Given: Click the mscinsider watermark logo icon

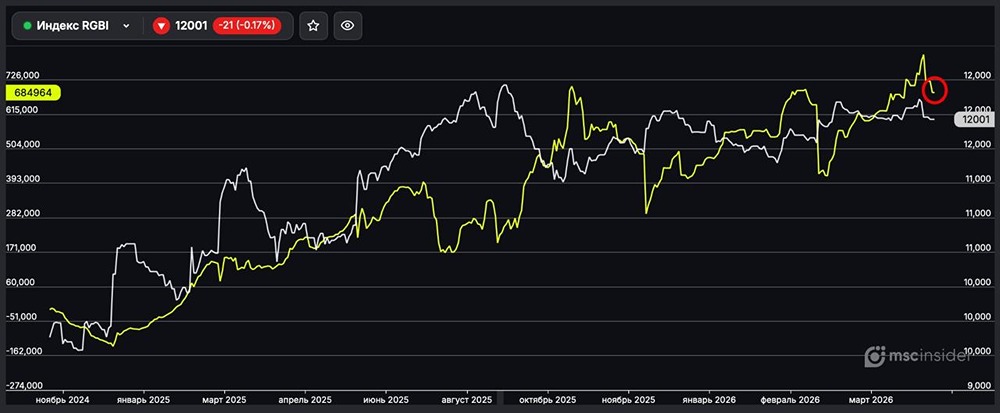Looking at the screenshot, I should click(875, 355).
